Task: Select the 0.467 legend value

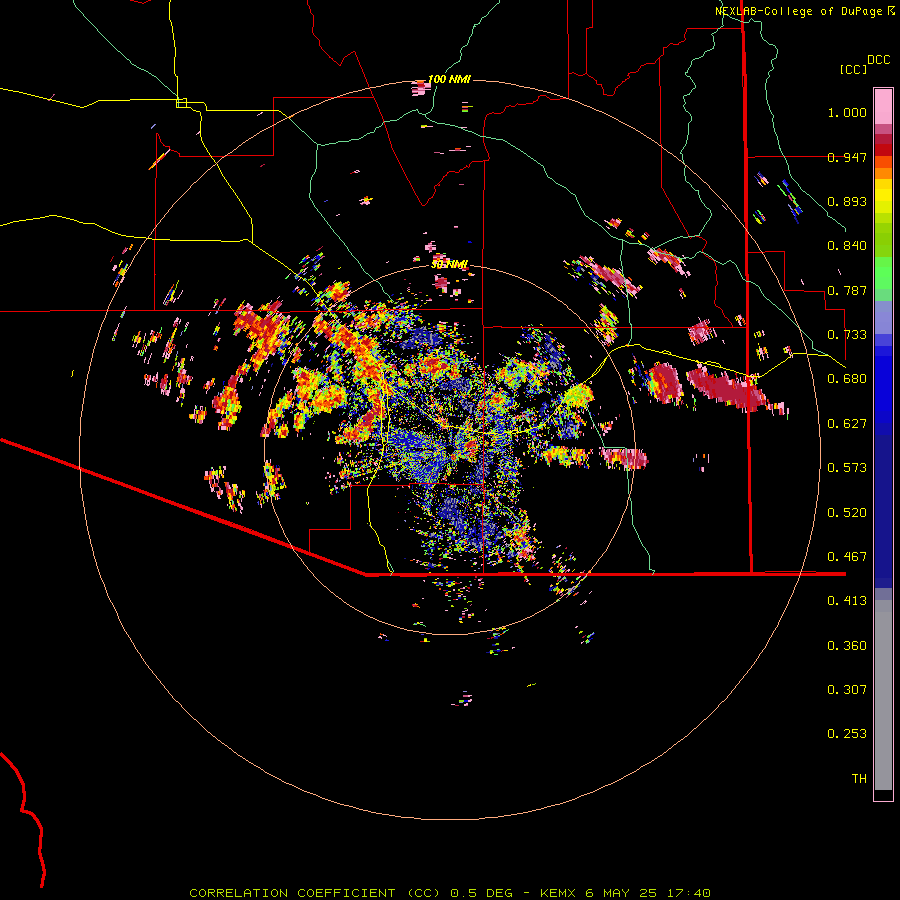Action: click(847, 556)
